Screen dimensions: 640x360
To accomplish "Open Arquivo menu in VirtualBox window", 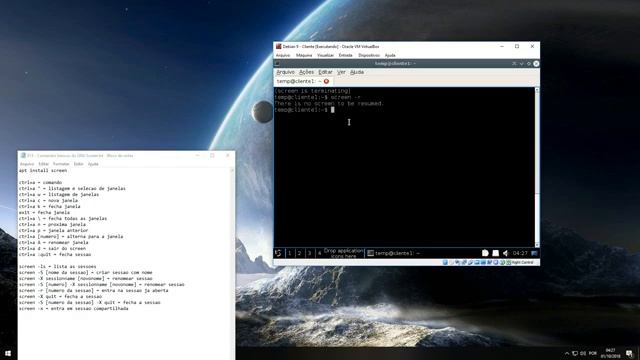I will pos(283,55).
